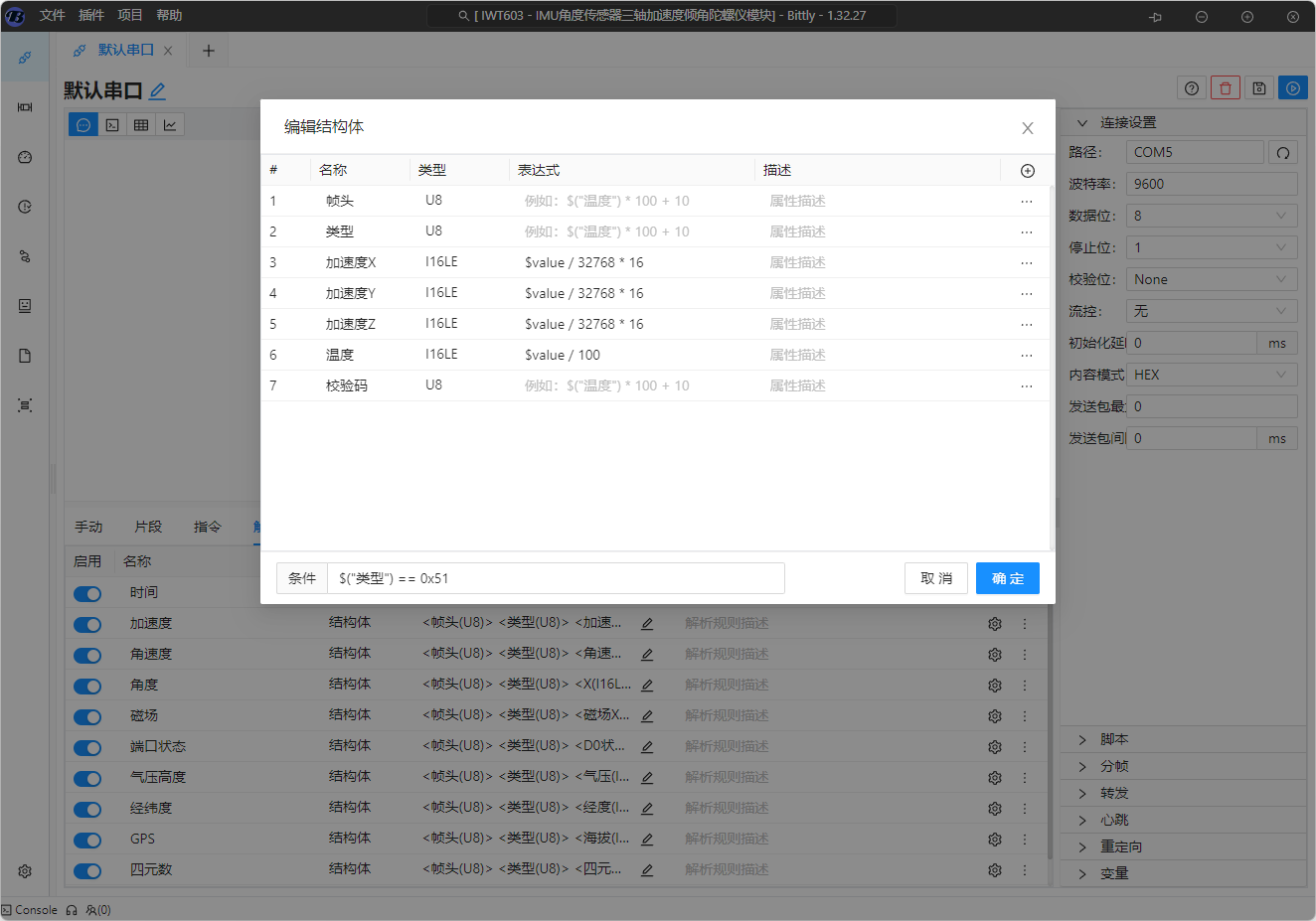
Task: Click the refresh icon next to COM5 path
Action: [1283, 153]
